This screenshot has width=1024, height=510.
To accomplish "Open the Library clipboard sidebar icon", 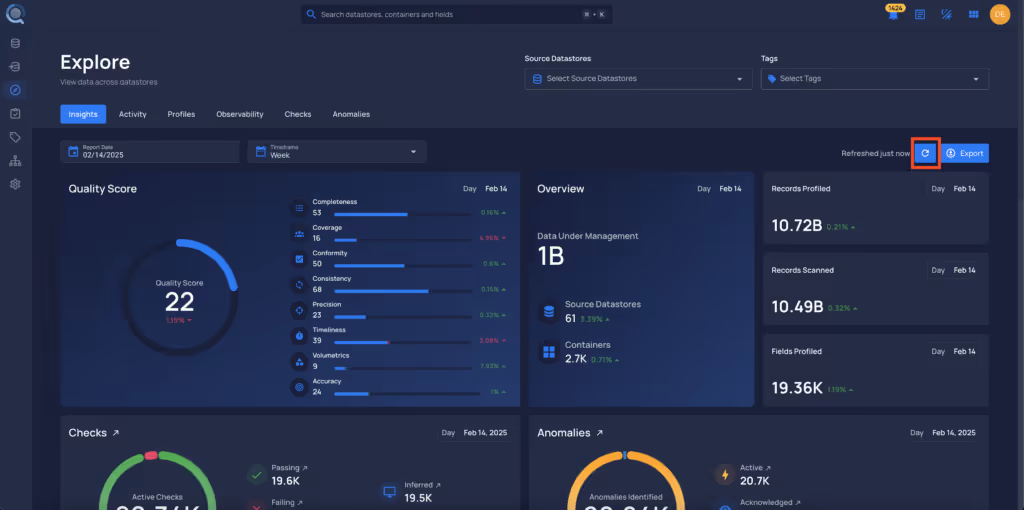I will [x=15, y=114].
